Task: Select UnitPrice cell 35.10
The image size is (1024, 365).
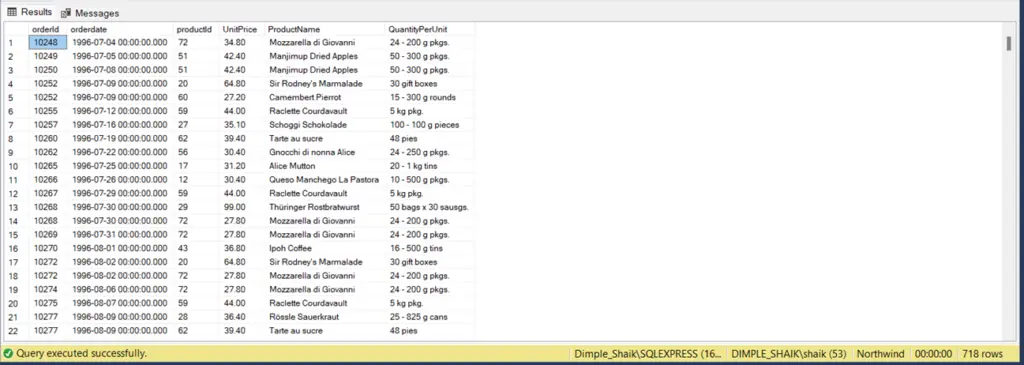Action: [x=242, y=125]
